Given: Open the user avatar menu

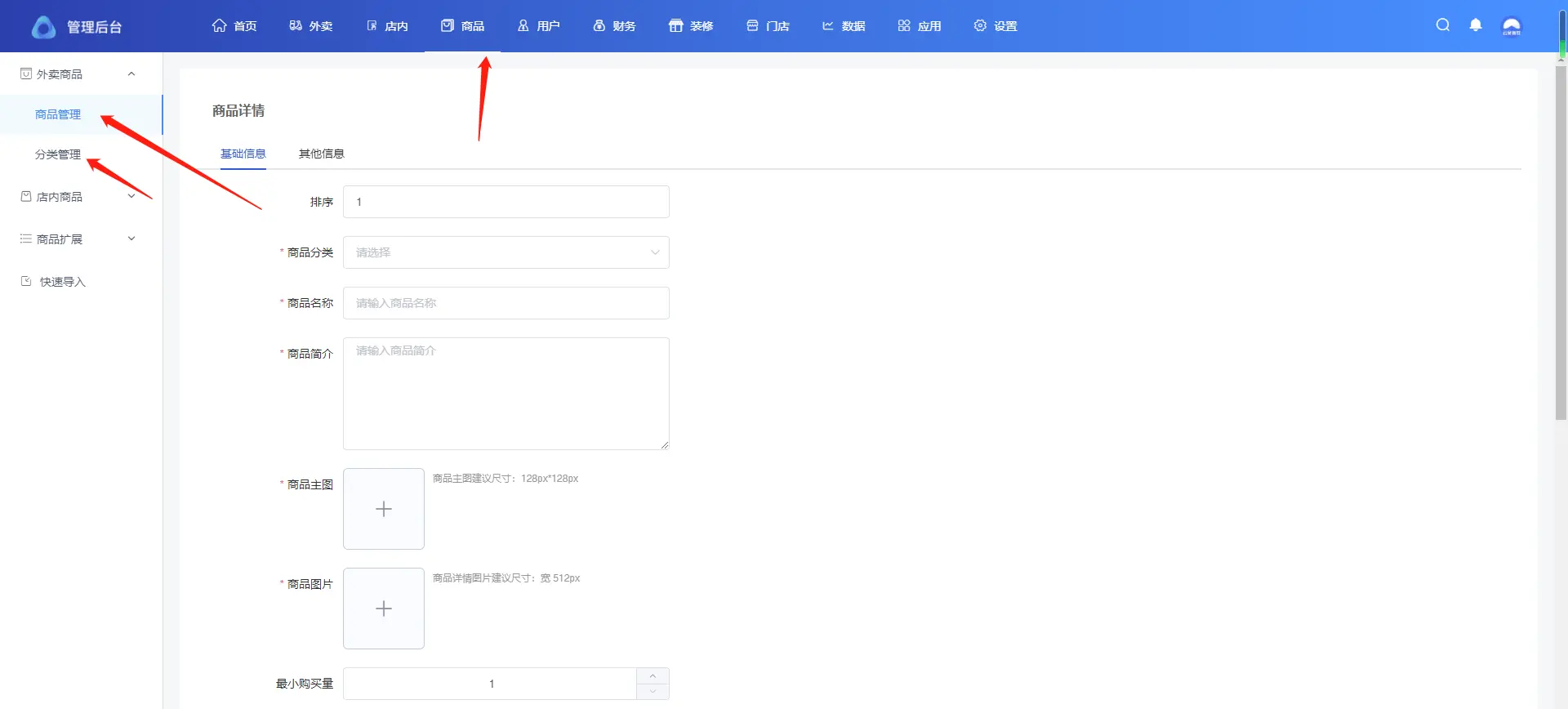Looking at the screenshot, I should point(1512,26).
